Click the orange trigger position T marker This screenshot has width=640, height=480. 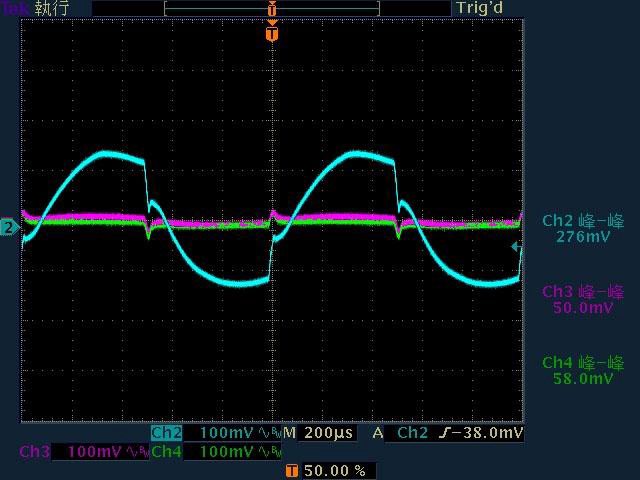point(271,34)
